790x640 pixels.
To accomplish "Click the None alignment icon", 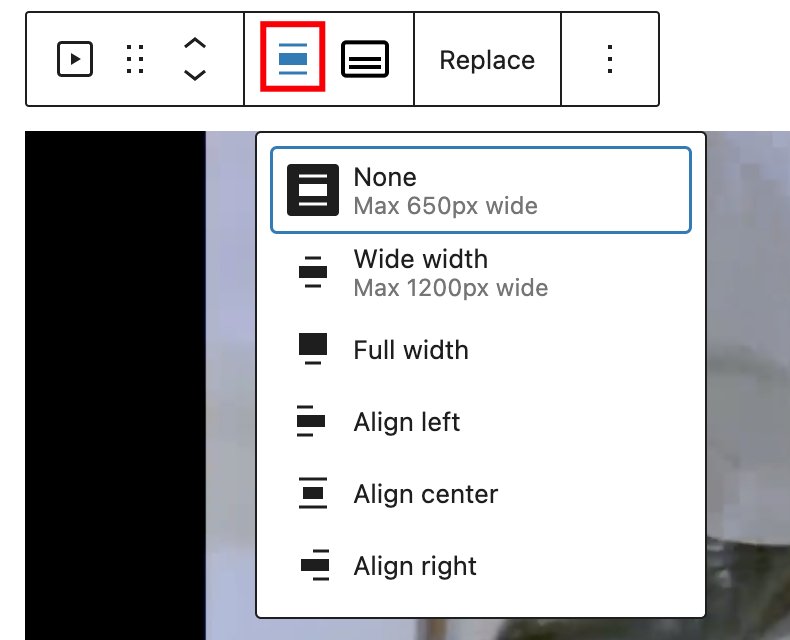I will [313, 190].
